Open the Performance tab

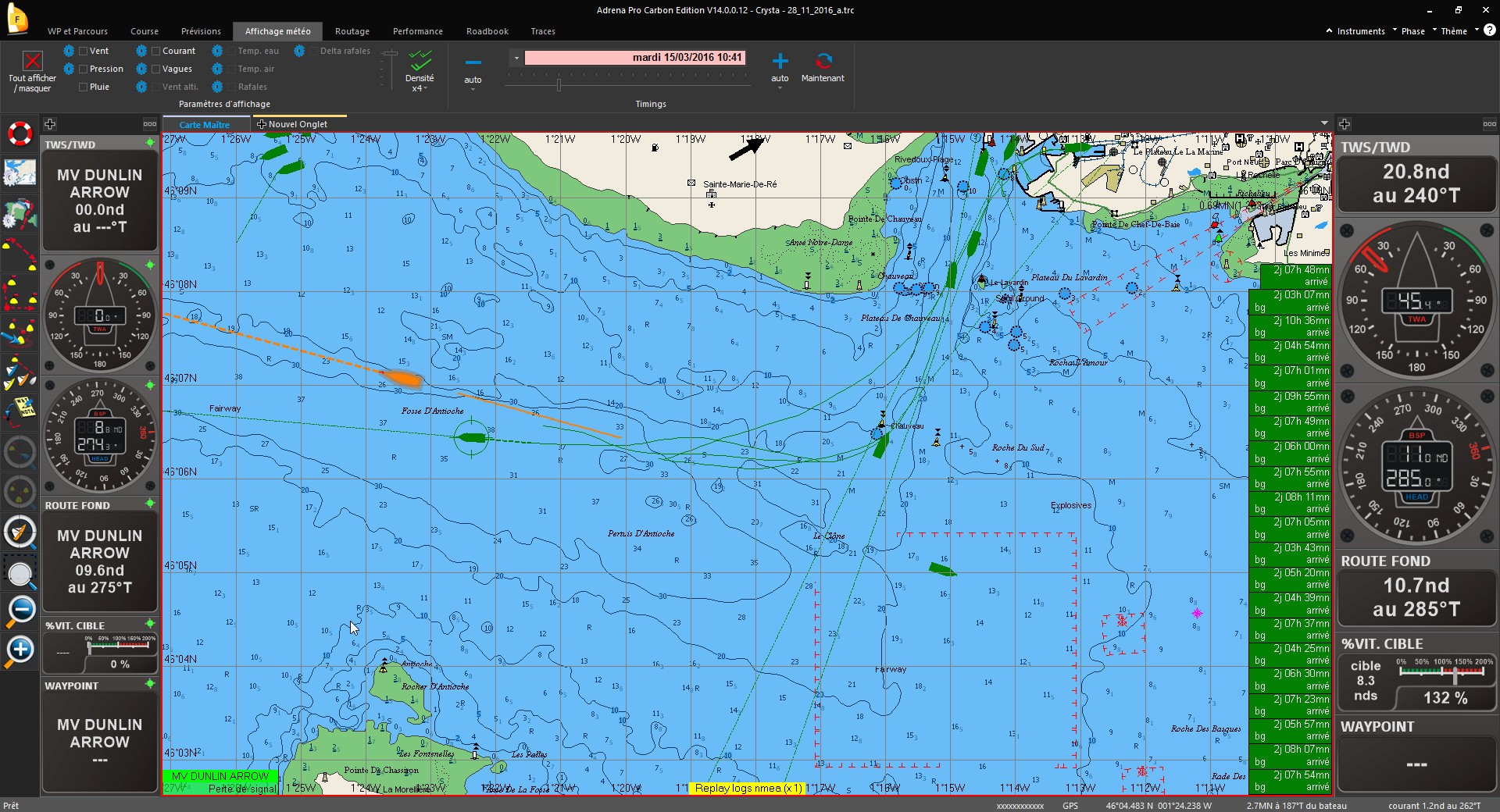coord(418,31)
